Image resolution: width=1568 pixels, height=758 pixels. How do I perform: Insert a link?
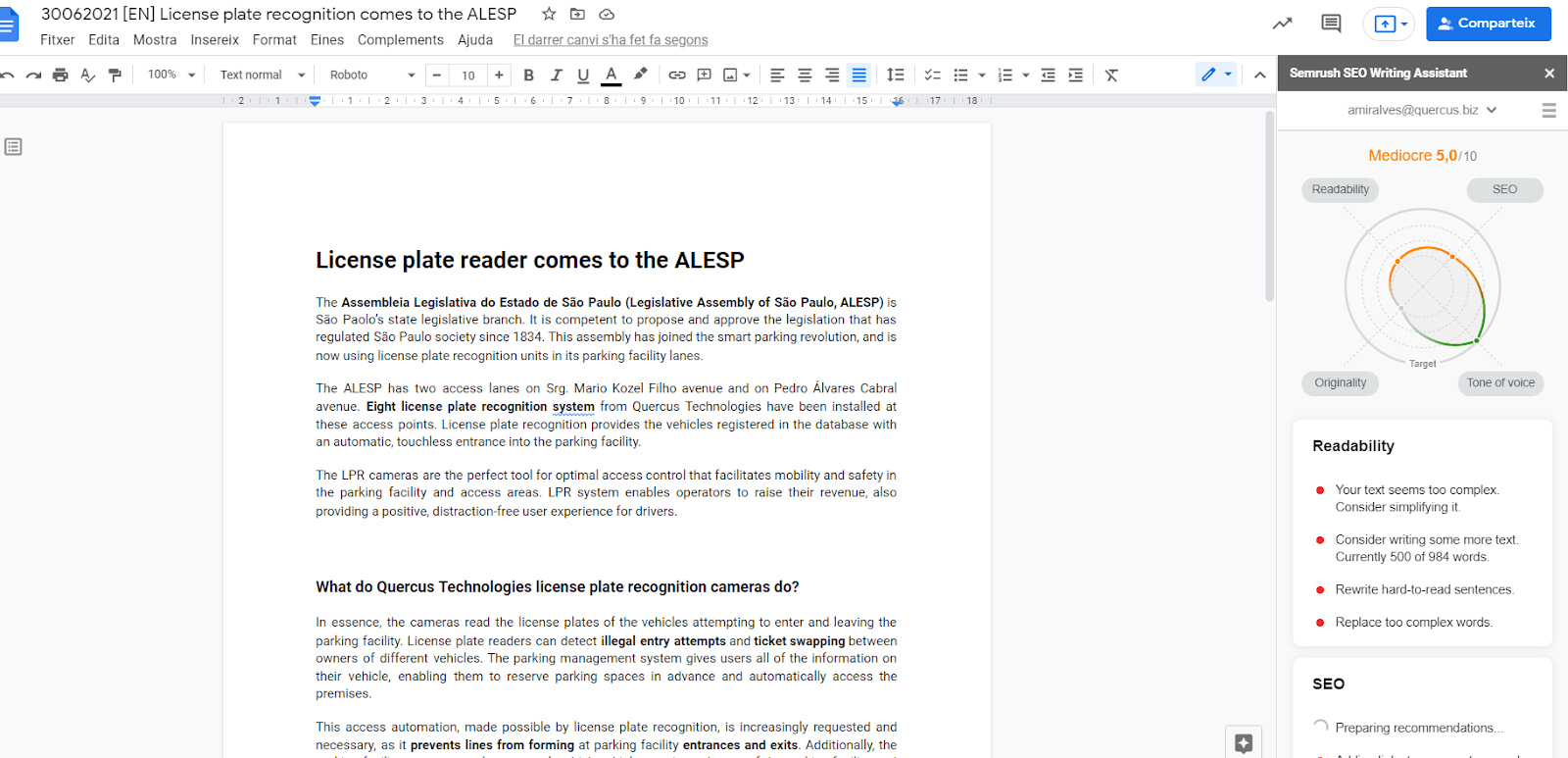tap(677, 75)
